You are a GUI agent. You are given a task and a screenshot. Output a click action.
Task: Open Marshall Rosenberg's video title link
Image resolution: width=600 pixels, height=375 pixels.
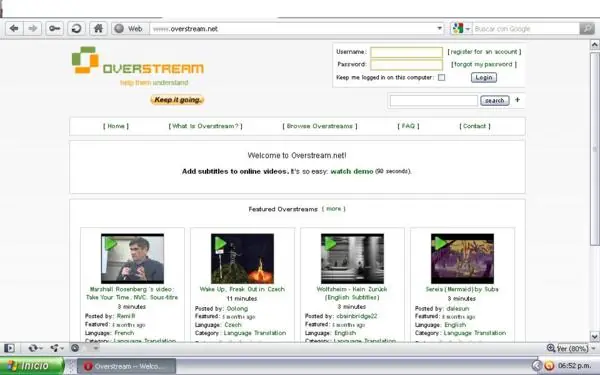pyautogui.click(x=132, y=293)
